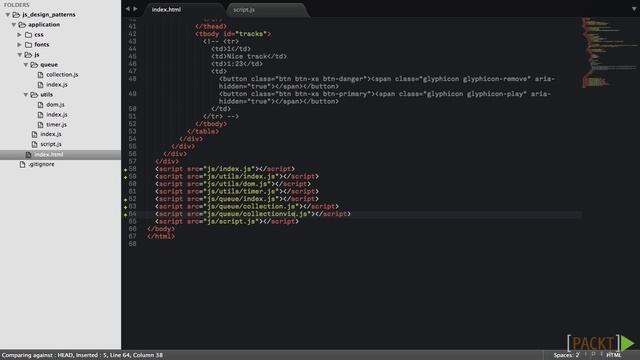Click the closing </body> tag line

point(161,229)
